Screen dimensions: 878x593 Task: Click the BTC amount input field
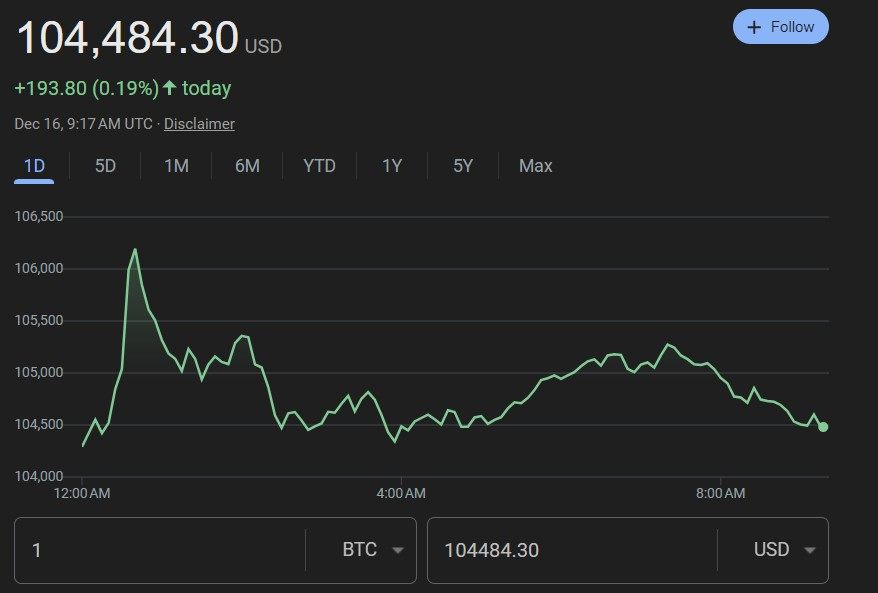(160, 550)
